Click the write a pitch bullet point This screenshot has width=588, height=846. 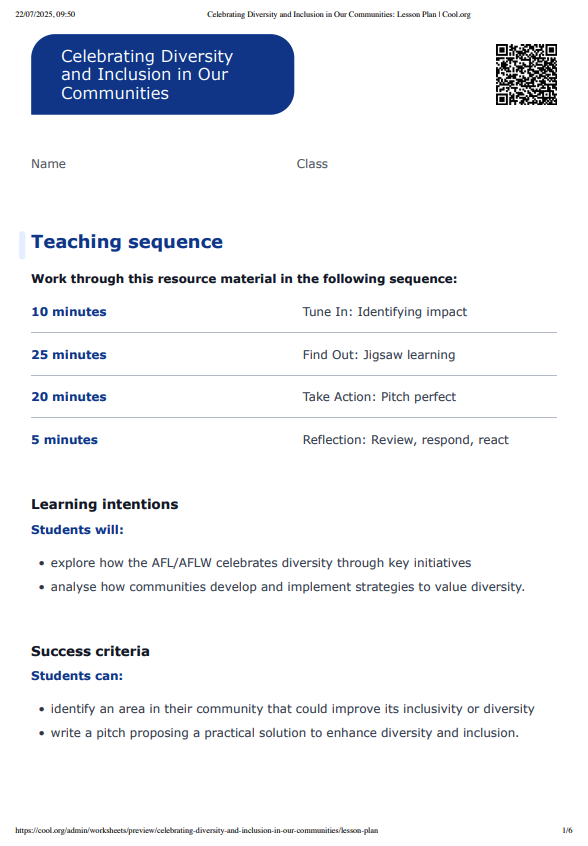click(285, 733)
